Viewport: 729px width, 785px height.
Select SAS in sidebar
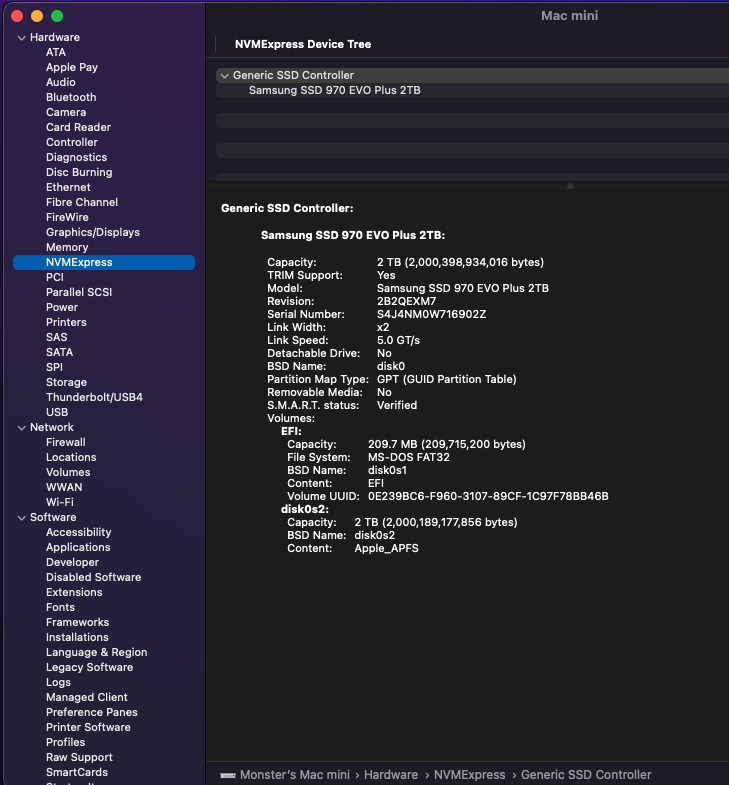57,337
